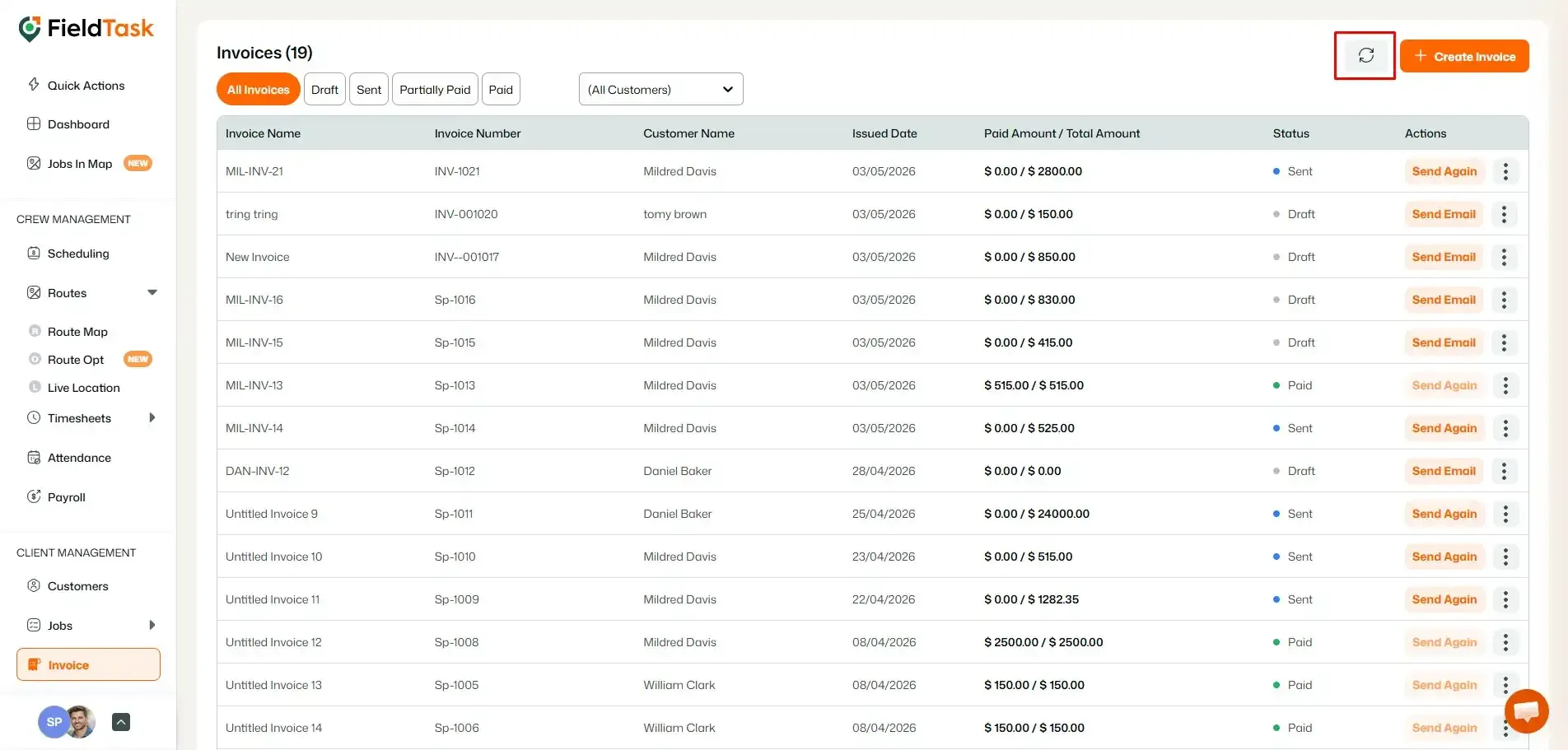1568x750 pixels.
Task: Click the Dashboard sidebar label
Action: coord(78,124)
